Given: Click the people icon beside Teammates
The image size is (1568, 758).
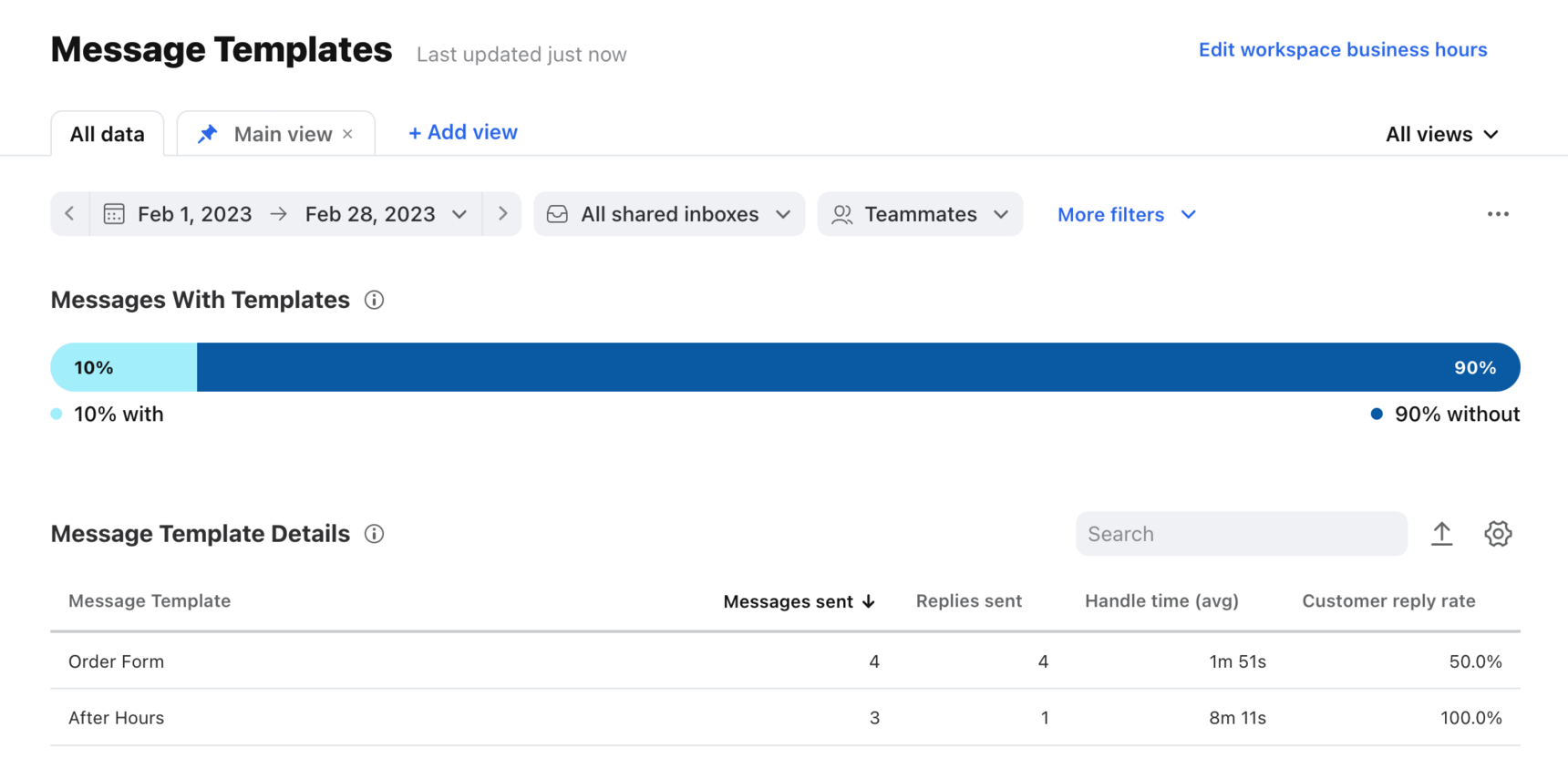Looking at the screenshot, I should (x=842, y=214).
